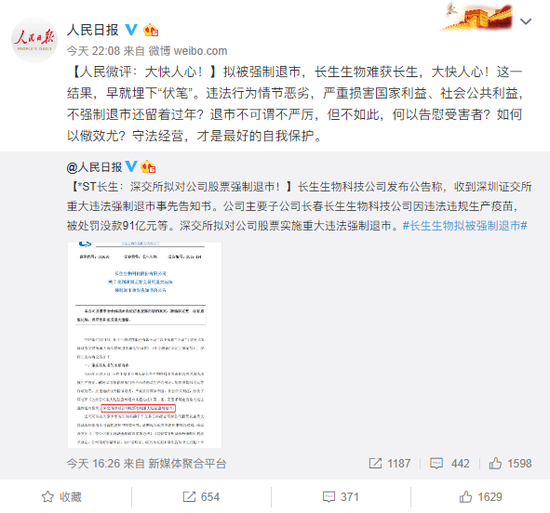The height and width of the screenshot is (513, 550).
Task: Open the 微博 weibo.com source link
Action: point(188,51)
